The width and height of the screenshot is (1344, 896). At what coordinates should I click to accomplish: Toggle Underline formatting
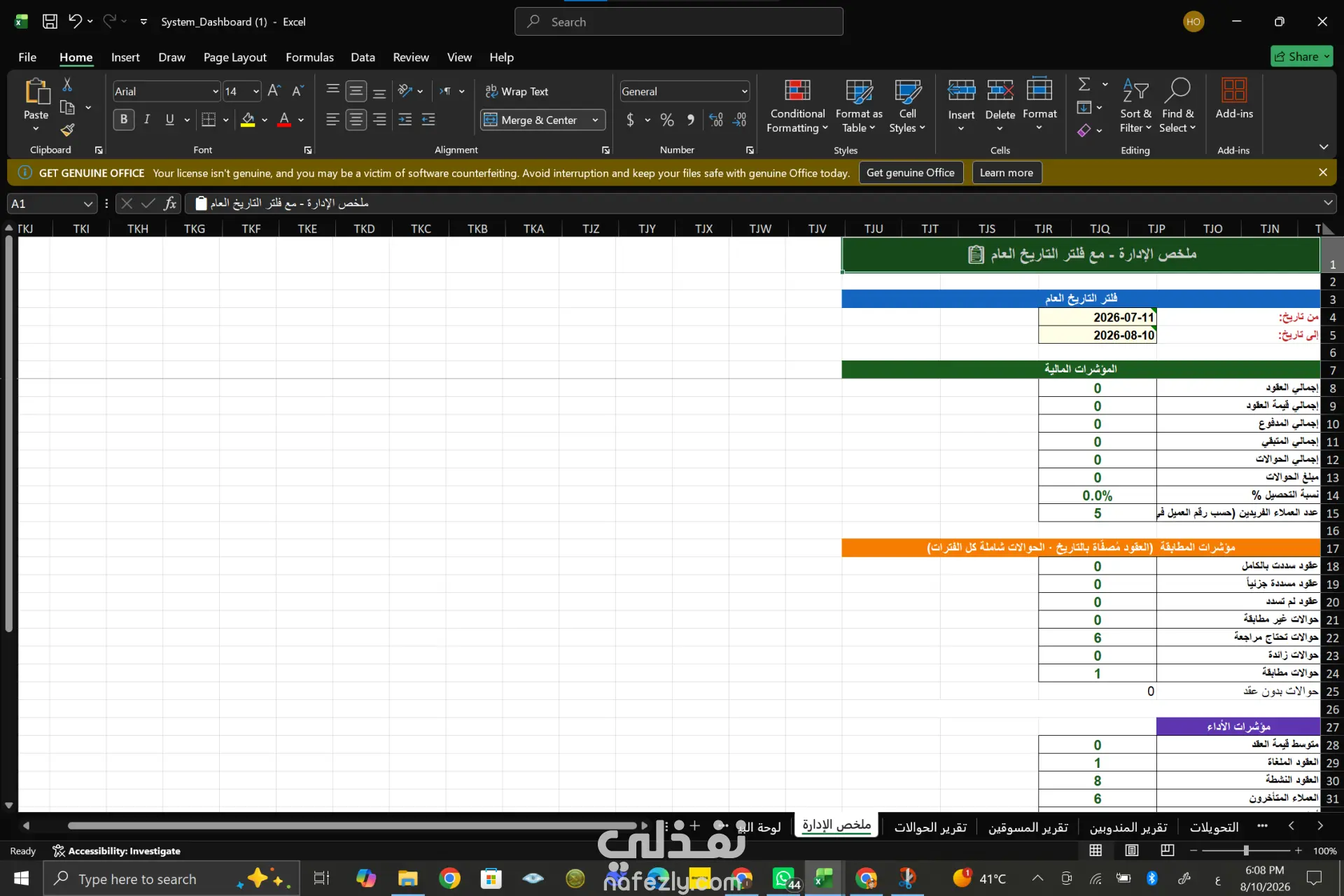click(169, 120)
